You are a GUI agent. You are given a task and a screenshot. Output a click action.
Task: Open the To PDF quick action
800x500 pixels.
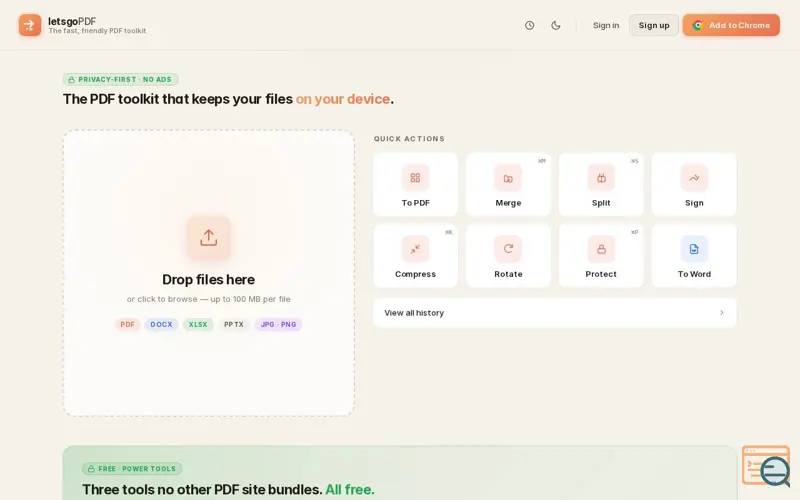tap(415, 185)
